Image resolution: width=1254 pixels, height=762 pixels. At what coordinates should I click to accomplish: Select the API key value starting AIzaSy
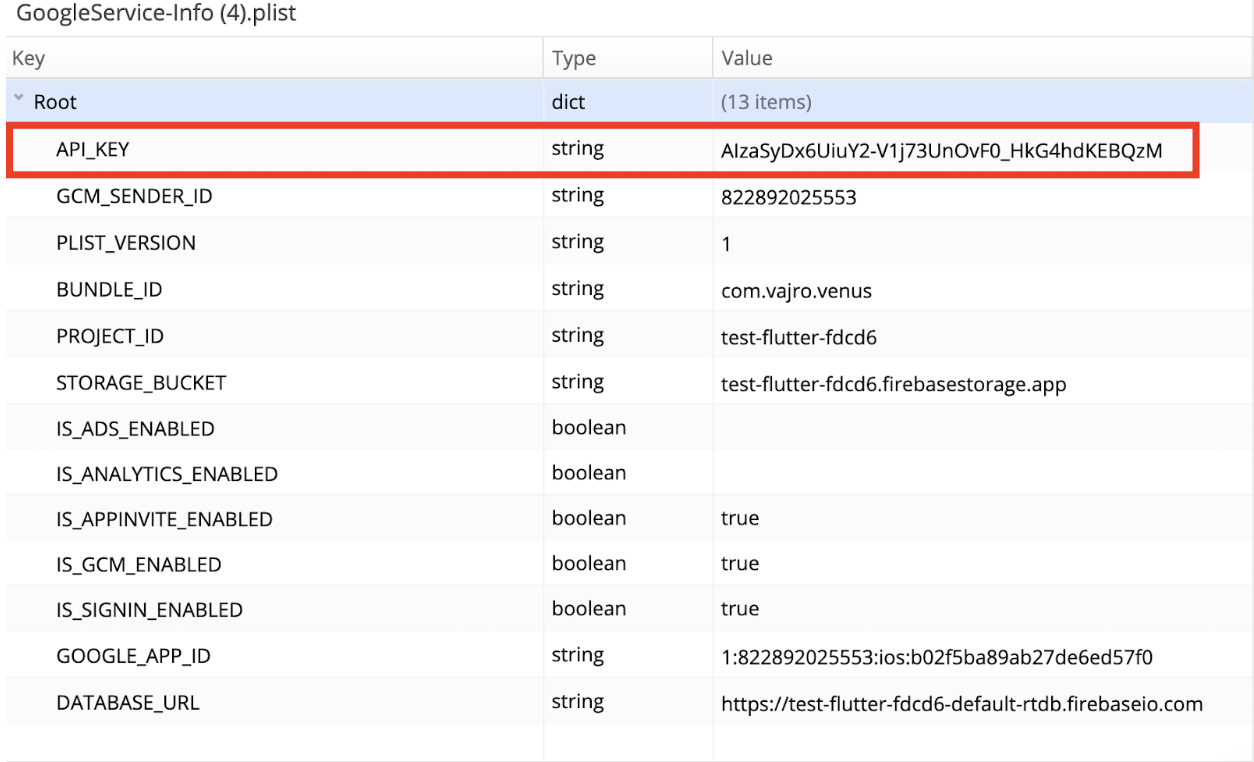(x=942, y=151)
